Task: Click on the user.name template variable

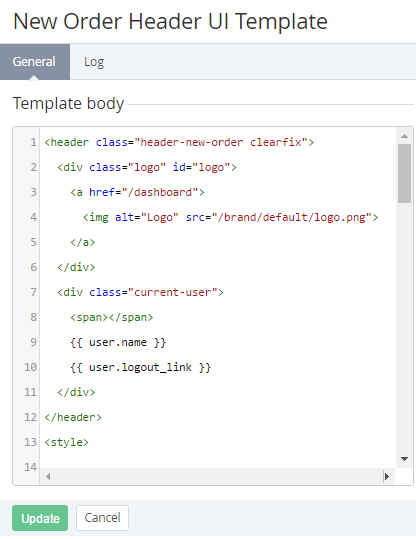Action: (x=118, y=342)
